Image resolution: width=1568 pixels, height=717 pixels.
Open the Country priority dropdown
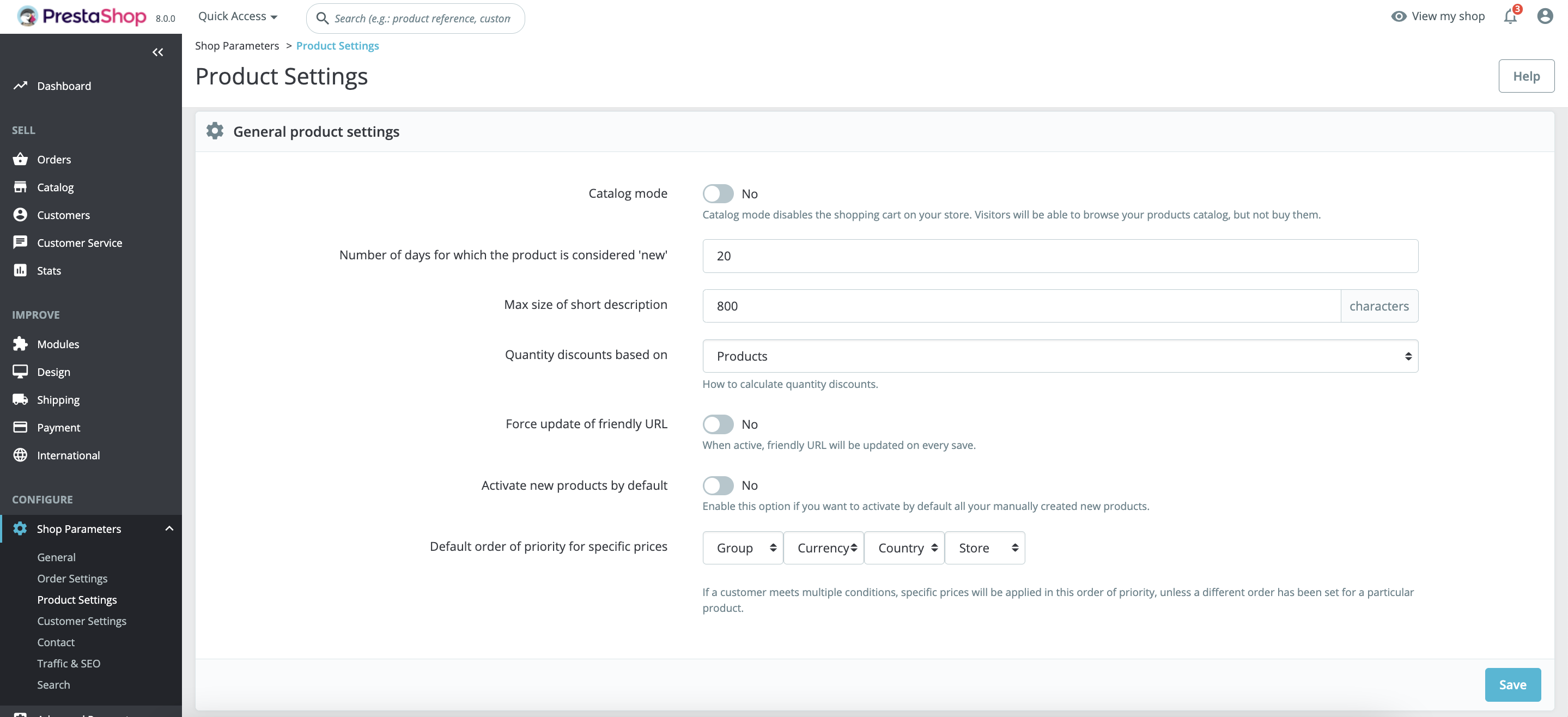(904, 548)
